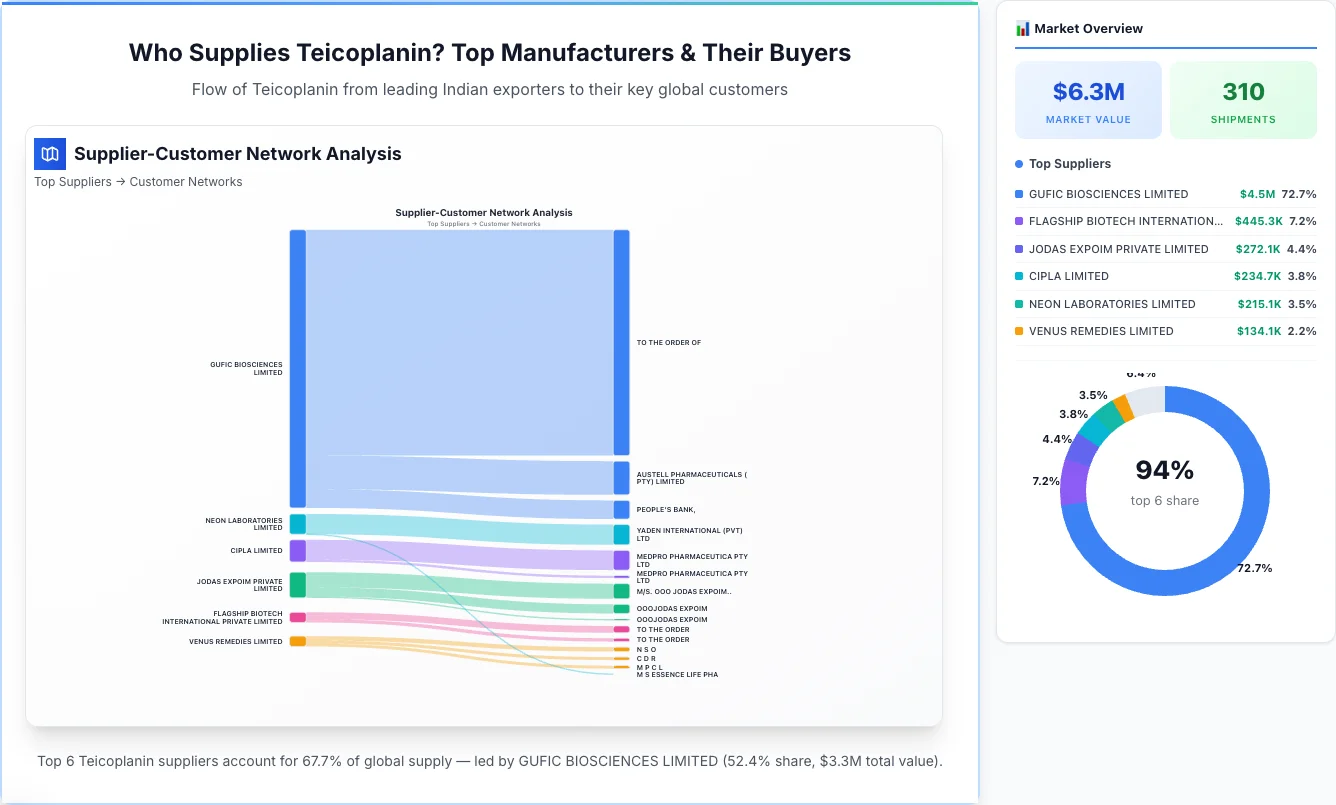Click the 310 SHIPMENTS stat card
This screenshot has width=1336, height=805.
1243,99
